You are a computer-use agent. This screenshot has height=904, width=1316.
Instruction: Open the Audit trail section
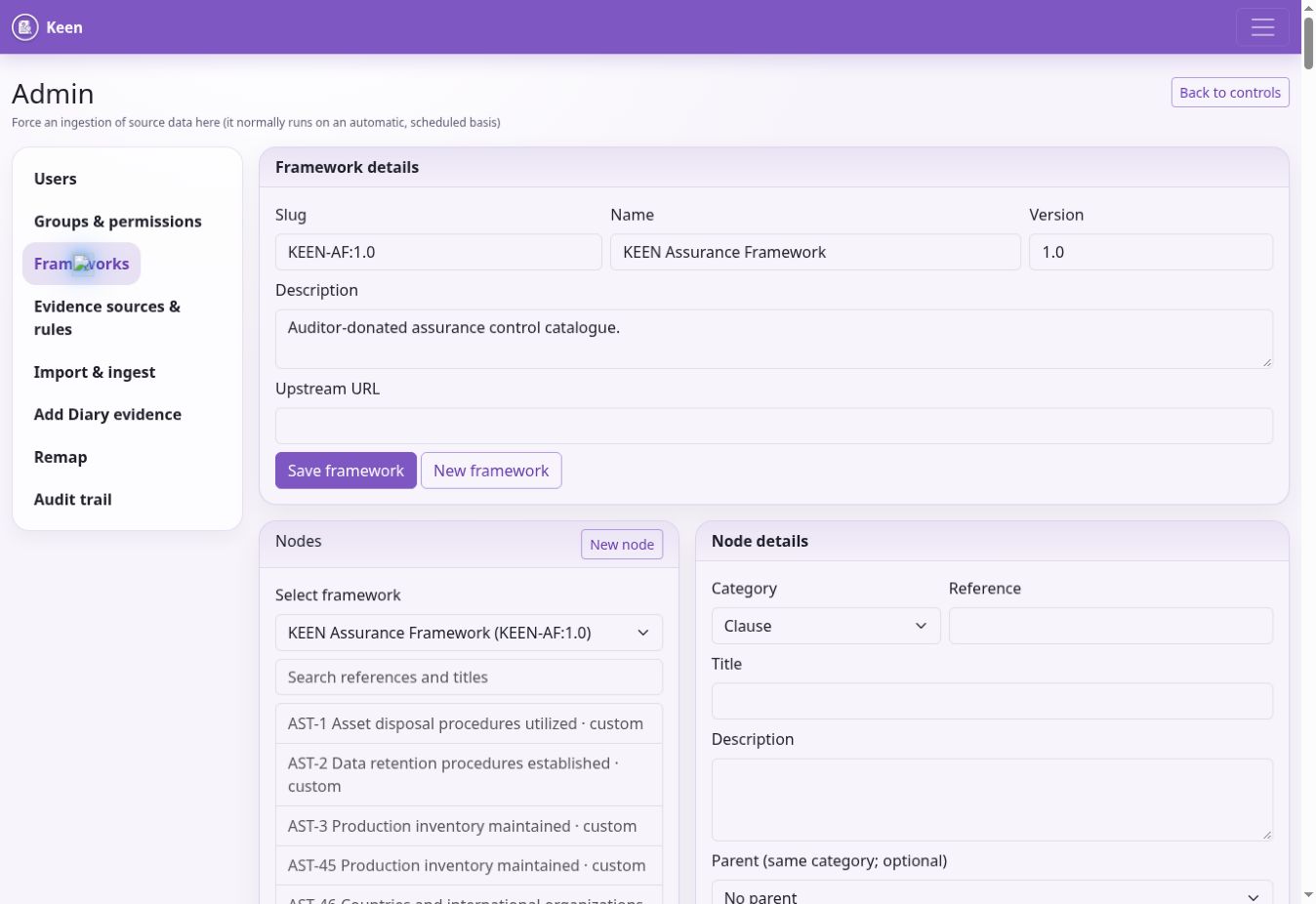(73, 499)
